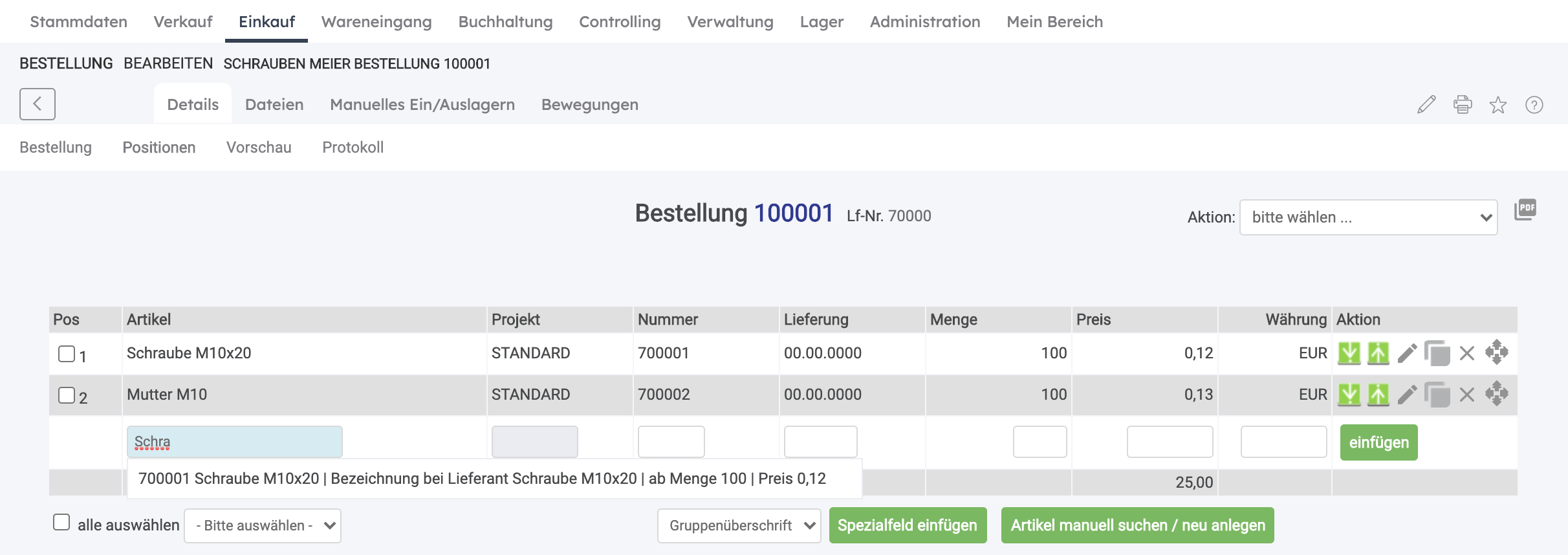
Task: Copy the Mutter M10 position
Action: coord(1437,395)
